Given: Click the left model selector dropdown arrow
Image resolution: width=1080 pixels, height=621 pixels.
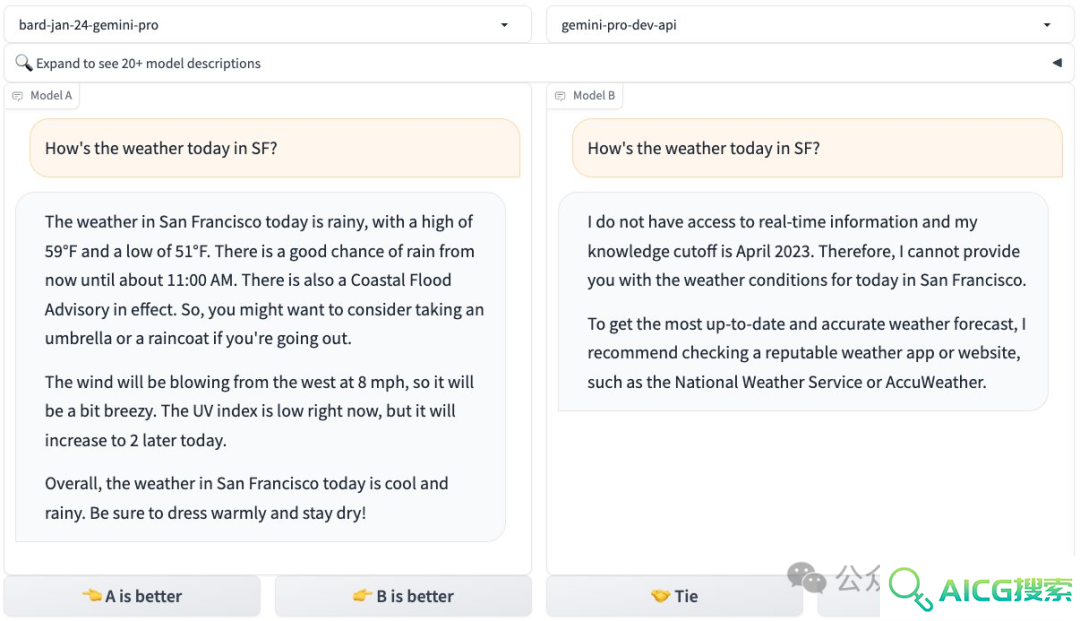Looking at the screenshot, I should coord(504,25).
